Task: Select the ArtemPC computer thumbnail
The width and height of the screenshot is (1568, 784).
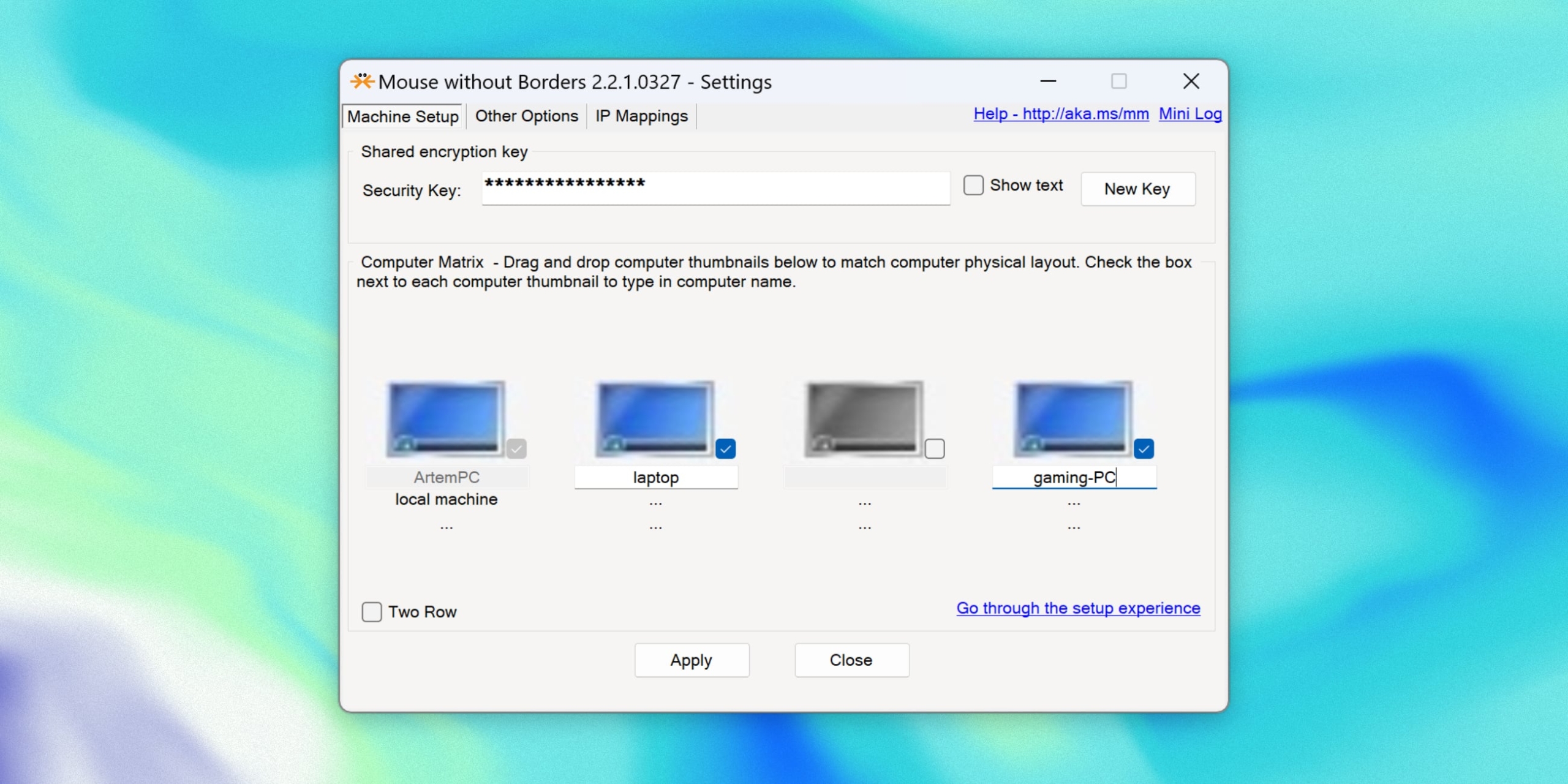Action: click(x=446, y=419)
